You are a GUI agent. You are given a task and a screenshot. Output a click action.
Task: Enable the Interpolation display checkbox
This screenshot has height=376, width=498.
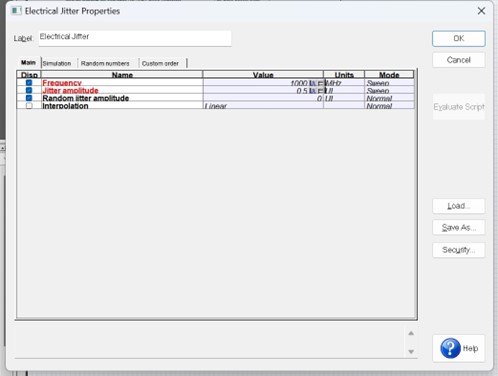[29, 106]
